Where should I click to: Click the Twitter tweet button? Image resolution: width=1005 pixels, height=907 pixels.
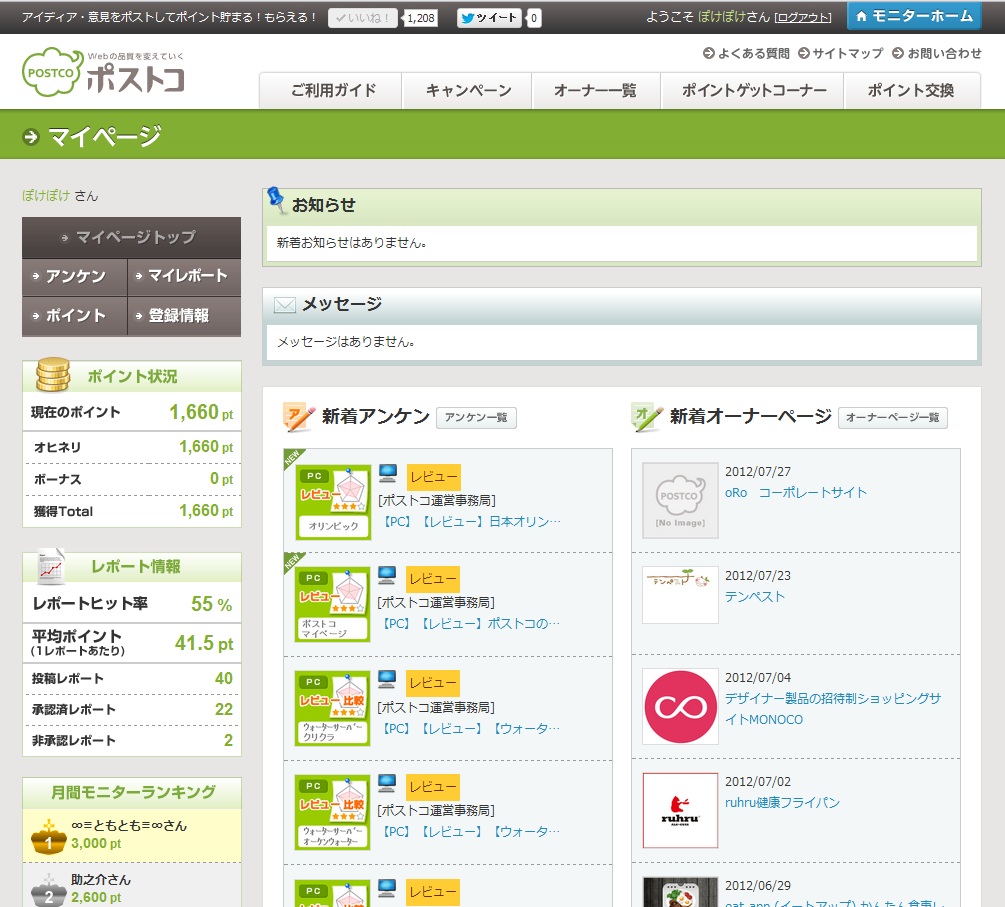(x=489, y=18)
